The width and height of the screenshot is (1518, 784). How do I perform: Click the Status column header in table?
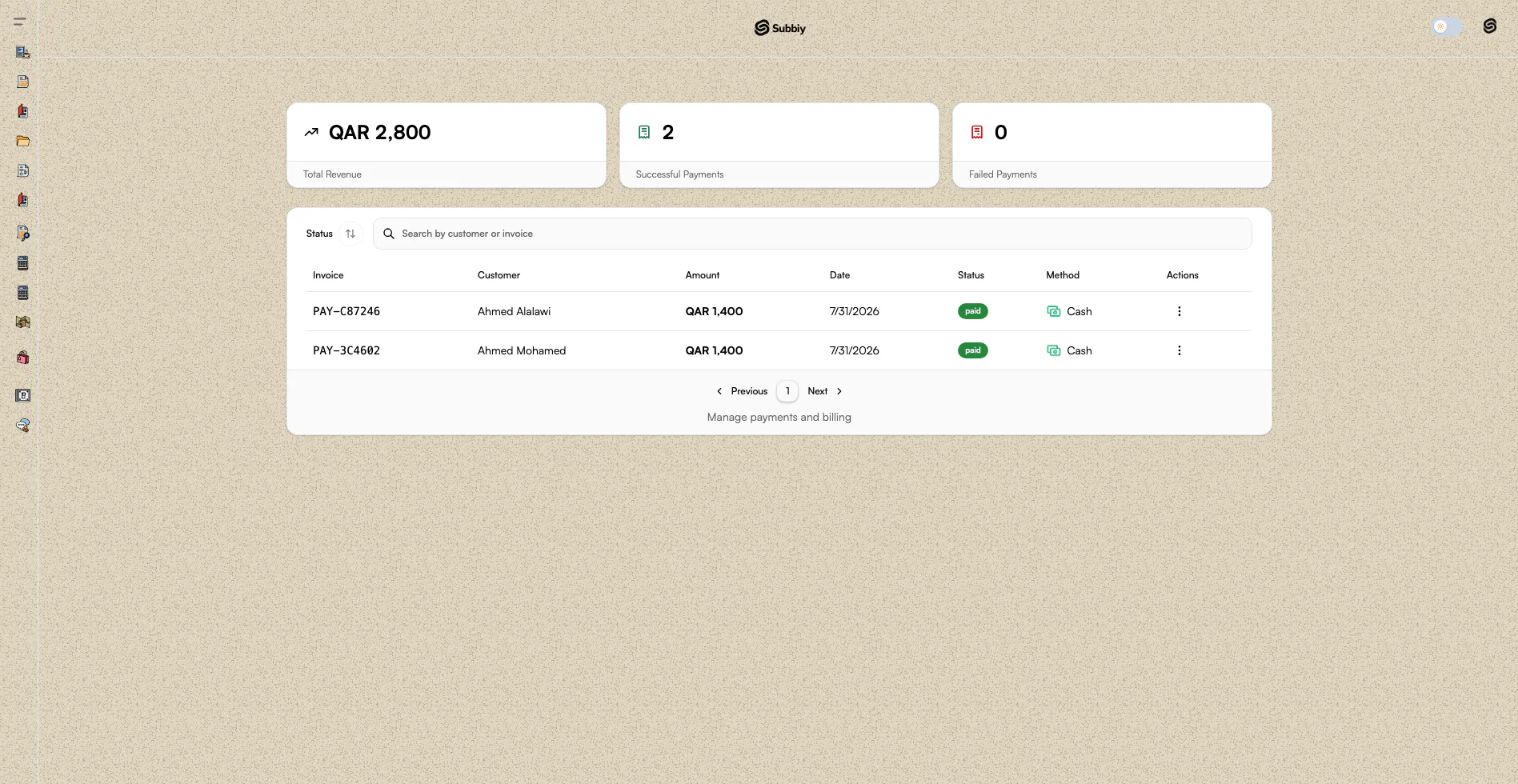tap(971, 275)
